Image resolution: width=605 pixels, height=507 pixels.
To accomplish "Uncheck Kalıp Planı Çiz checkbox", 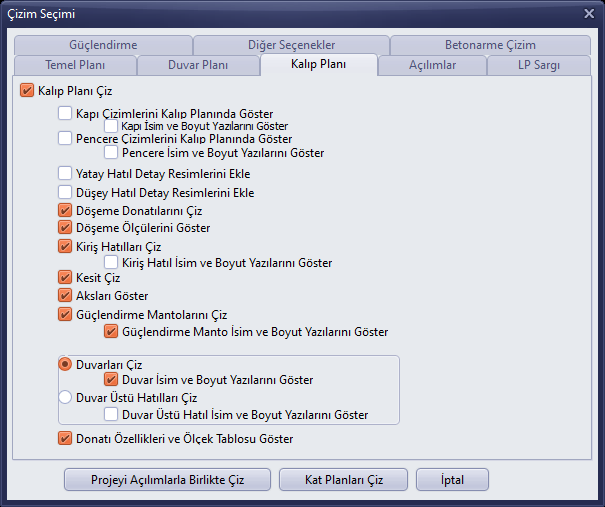I will [x=27, y=91].
